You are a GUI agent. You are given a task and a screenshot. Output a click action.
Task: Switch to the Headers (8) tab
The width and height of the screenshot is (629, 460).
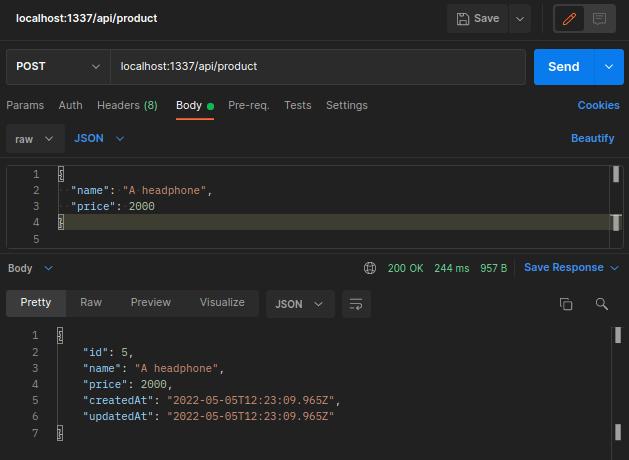[x=127, y=105]
